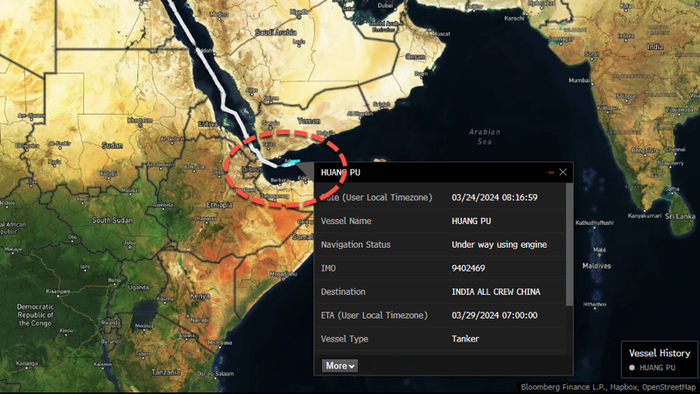This screenshot has height=394, width=700.
Task: Click the Tanzania map label
Action: pyautogui.click(x=166, y=372)
